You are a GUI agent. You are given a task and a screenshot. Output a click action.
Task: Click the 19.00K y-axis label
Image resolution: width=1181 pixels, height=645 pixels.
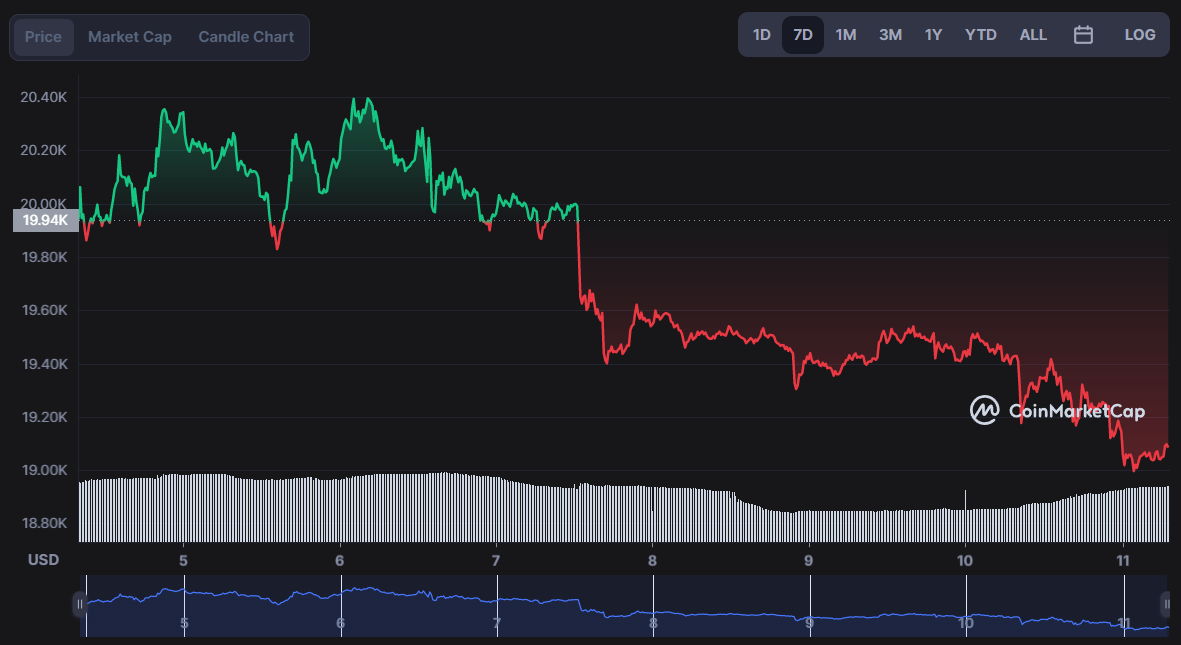[44, 470]
